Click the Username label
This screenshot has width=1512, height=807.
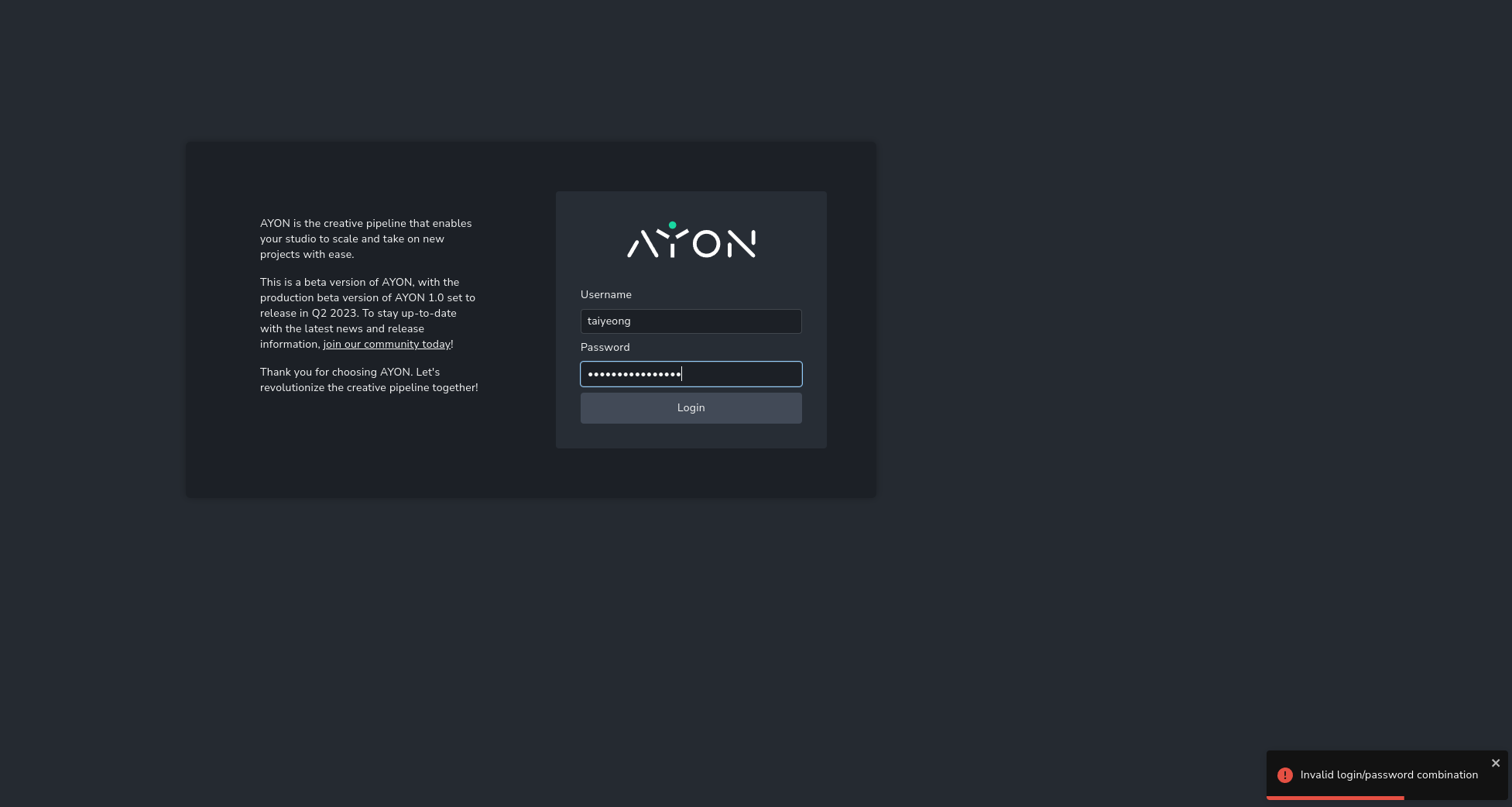[606, 295]
